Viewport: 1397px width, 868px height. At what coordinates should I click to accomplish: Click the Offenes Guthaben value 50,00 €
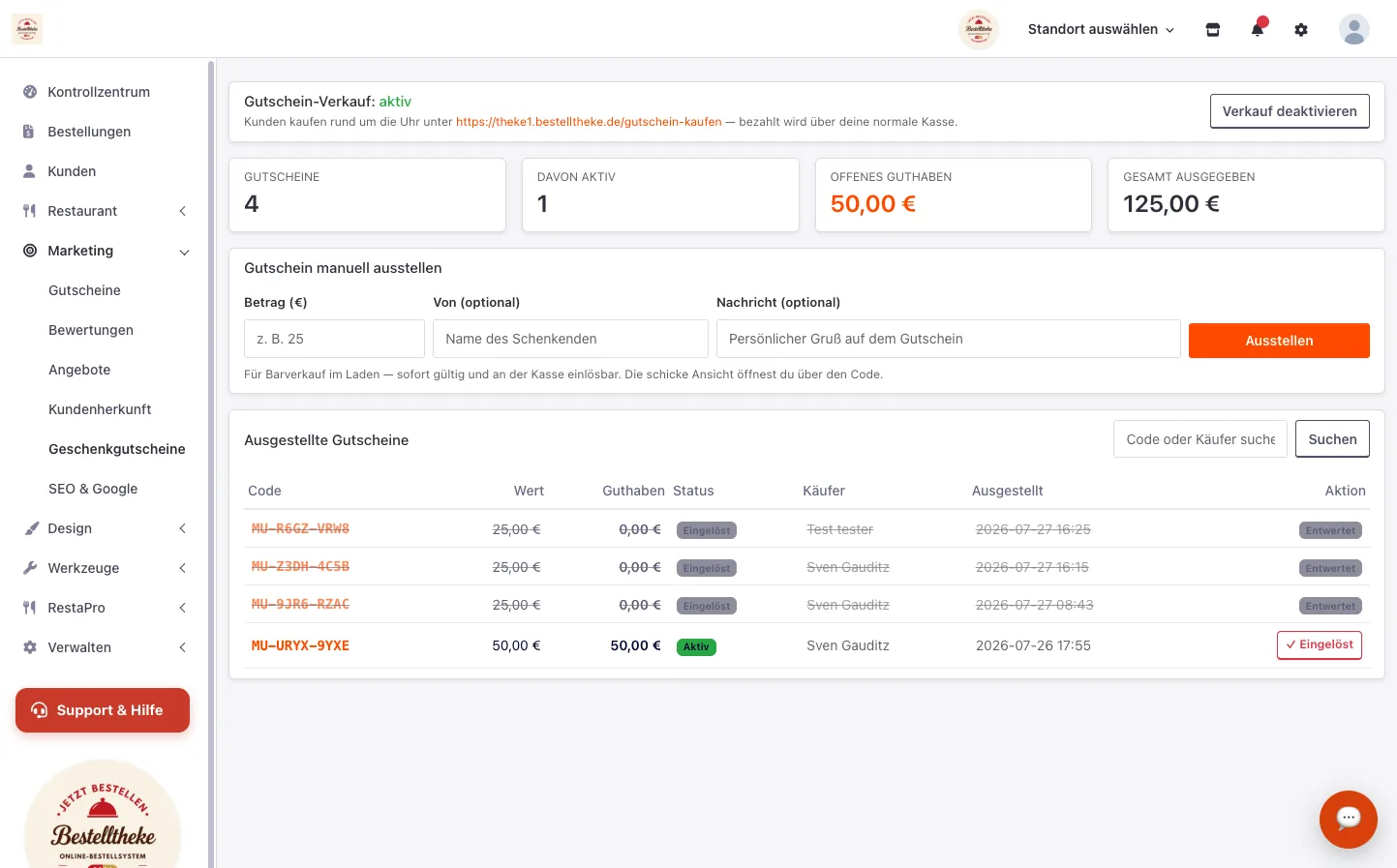[x=872, y=204]
